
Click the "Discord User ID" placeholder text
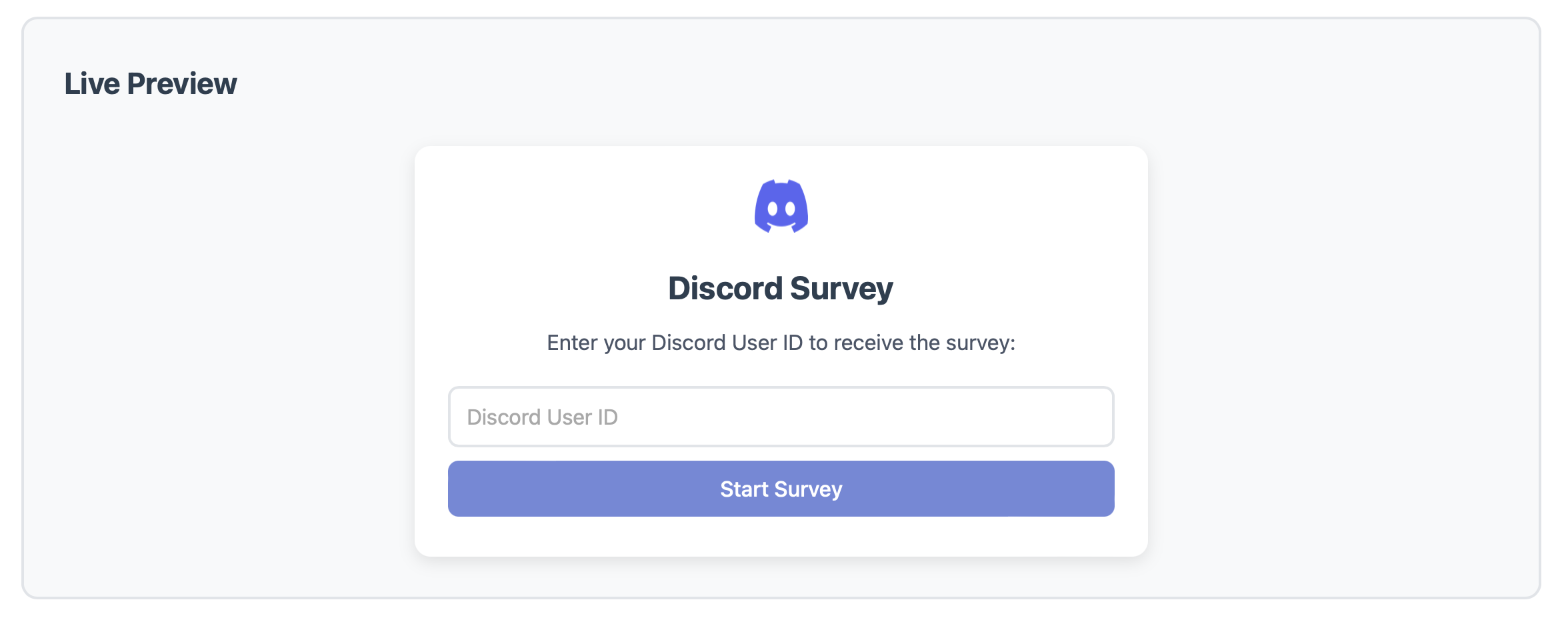[543, 417]
